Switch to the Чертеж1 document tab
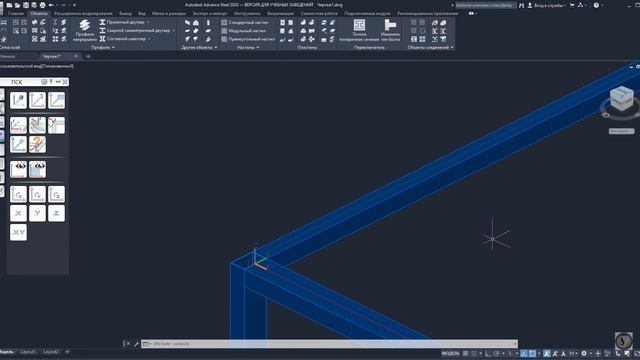Image resolution: width=640 pixels, height=360 pixels. [52, 56]
